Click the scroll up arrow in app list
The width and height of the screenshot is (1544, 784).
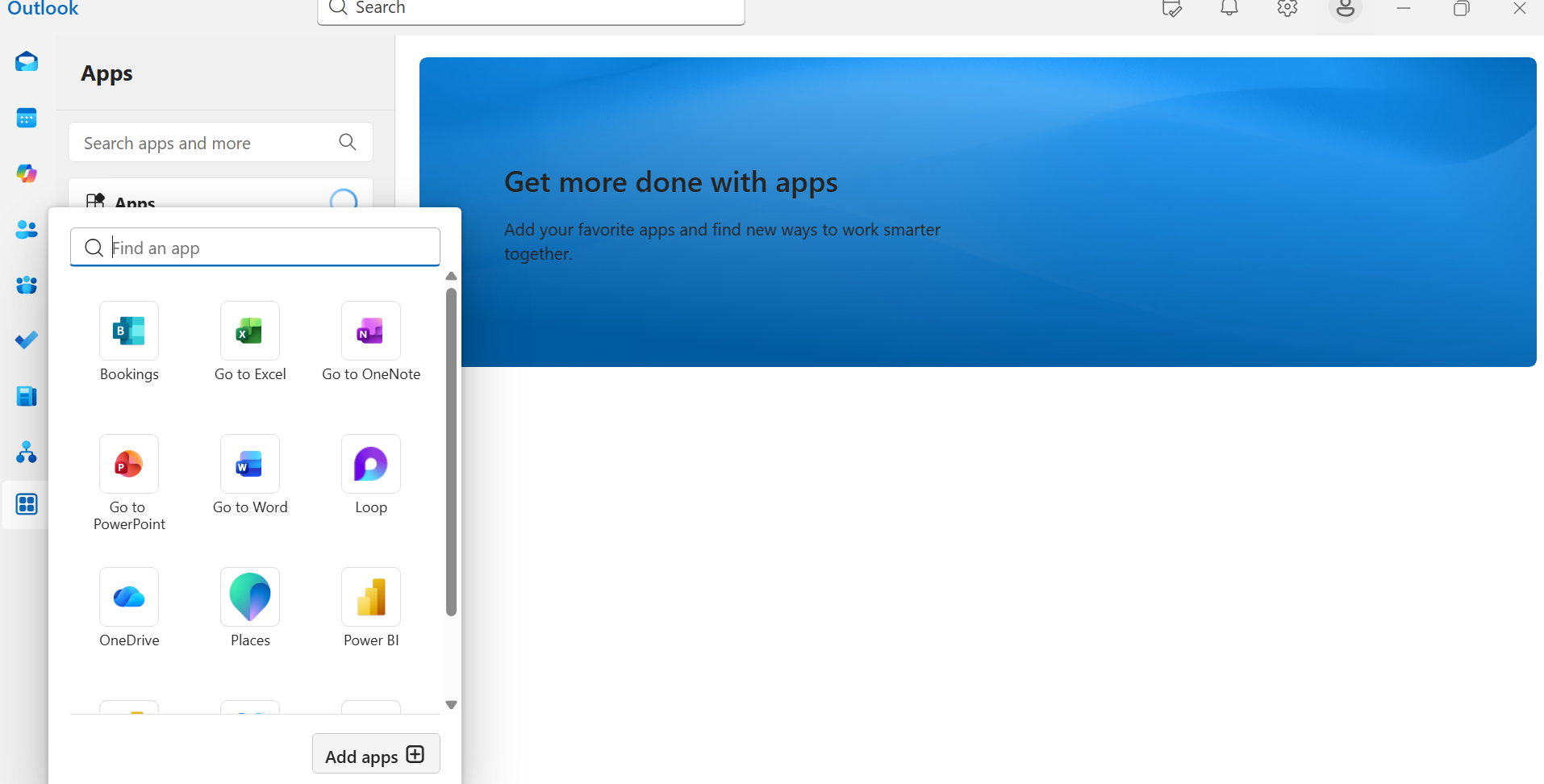[x=451, y=277]
